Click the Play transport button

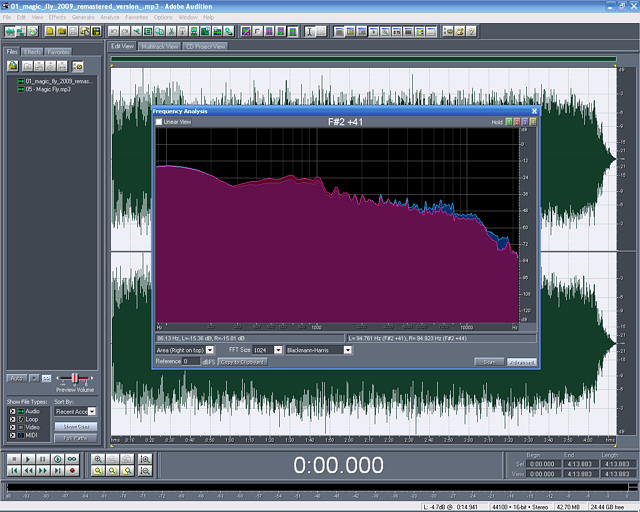coord(28,459)
